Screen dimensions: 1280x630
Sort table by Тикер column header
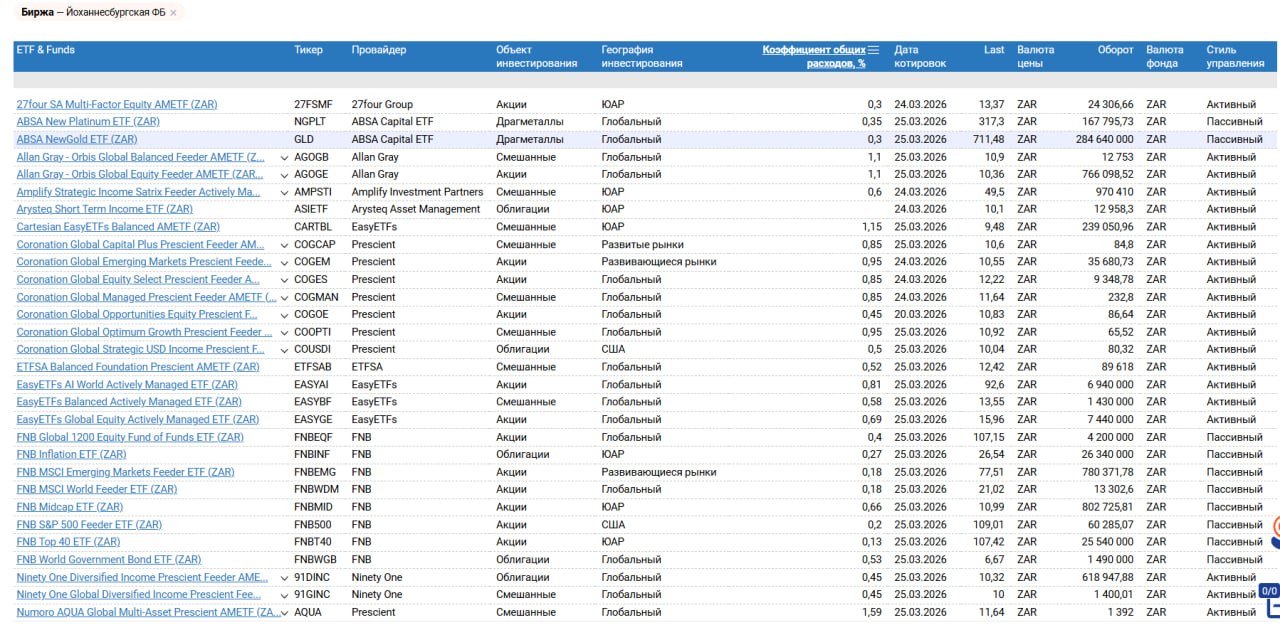[308, 50]
